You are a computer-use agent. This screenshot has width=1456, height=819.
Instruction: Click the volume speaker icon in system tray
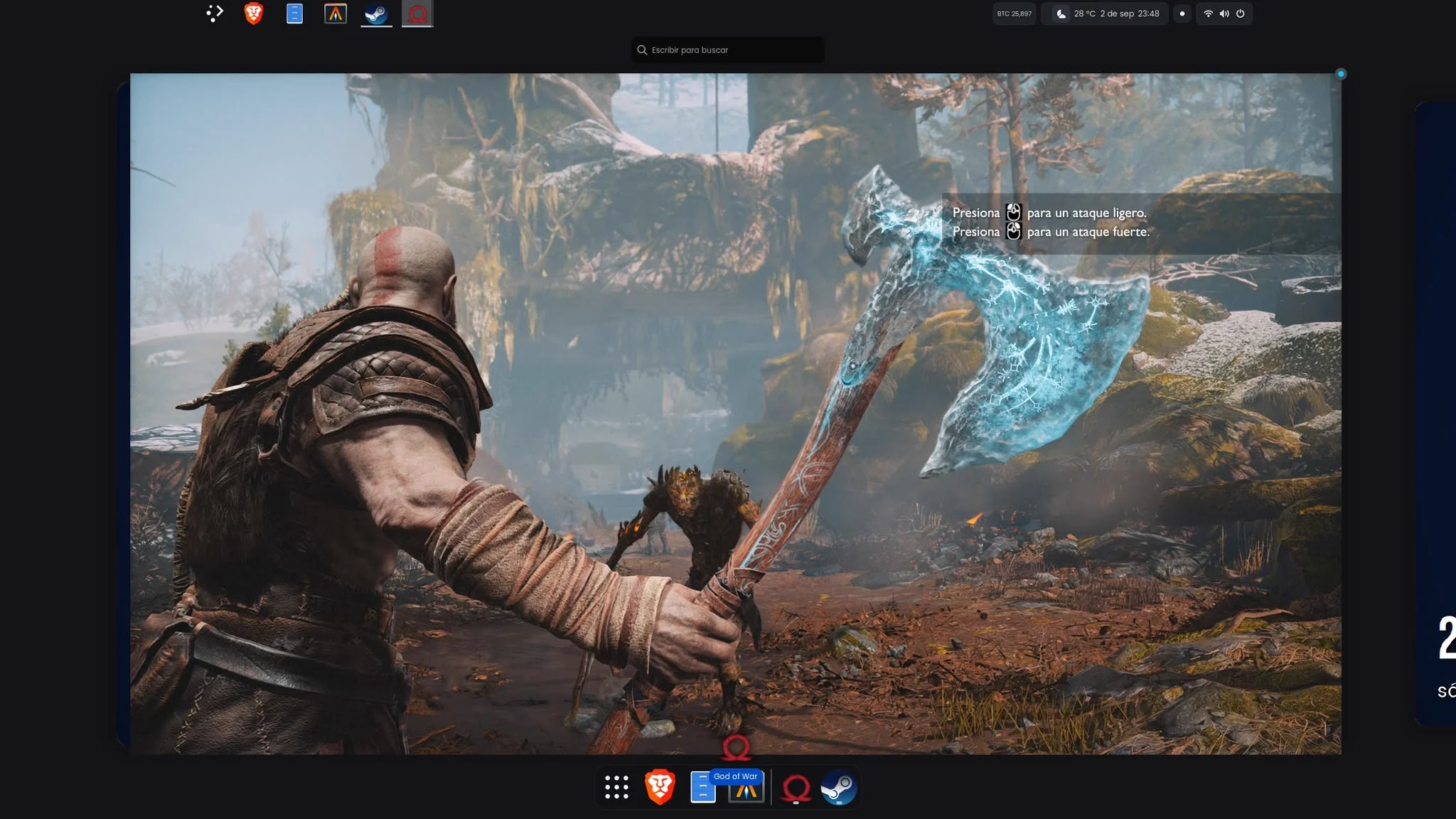pyautogui.click(x=1224, y=14)
